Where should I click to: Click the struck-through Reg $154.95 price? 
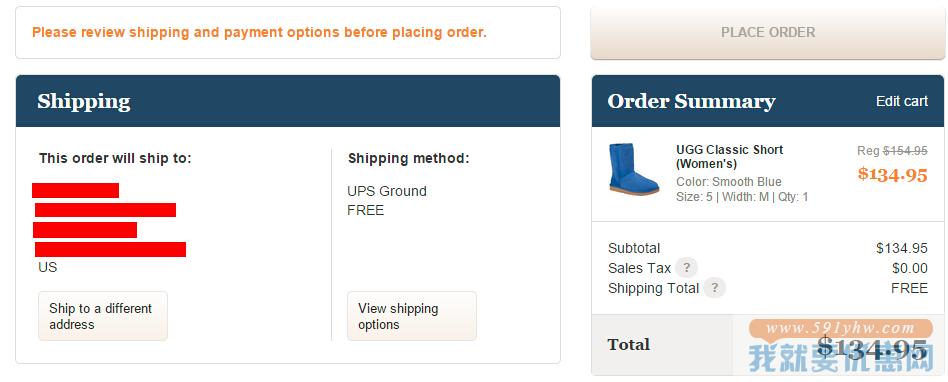tap(892, 151)
